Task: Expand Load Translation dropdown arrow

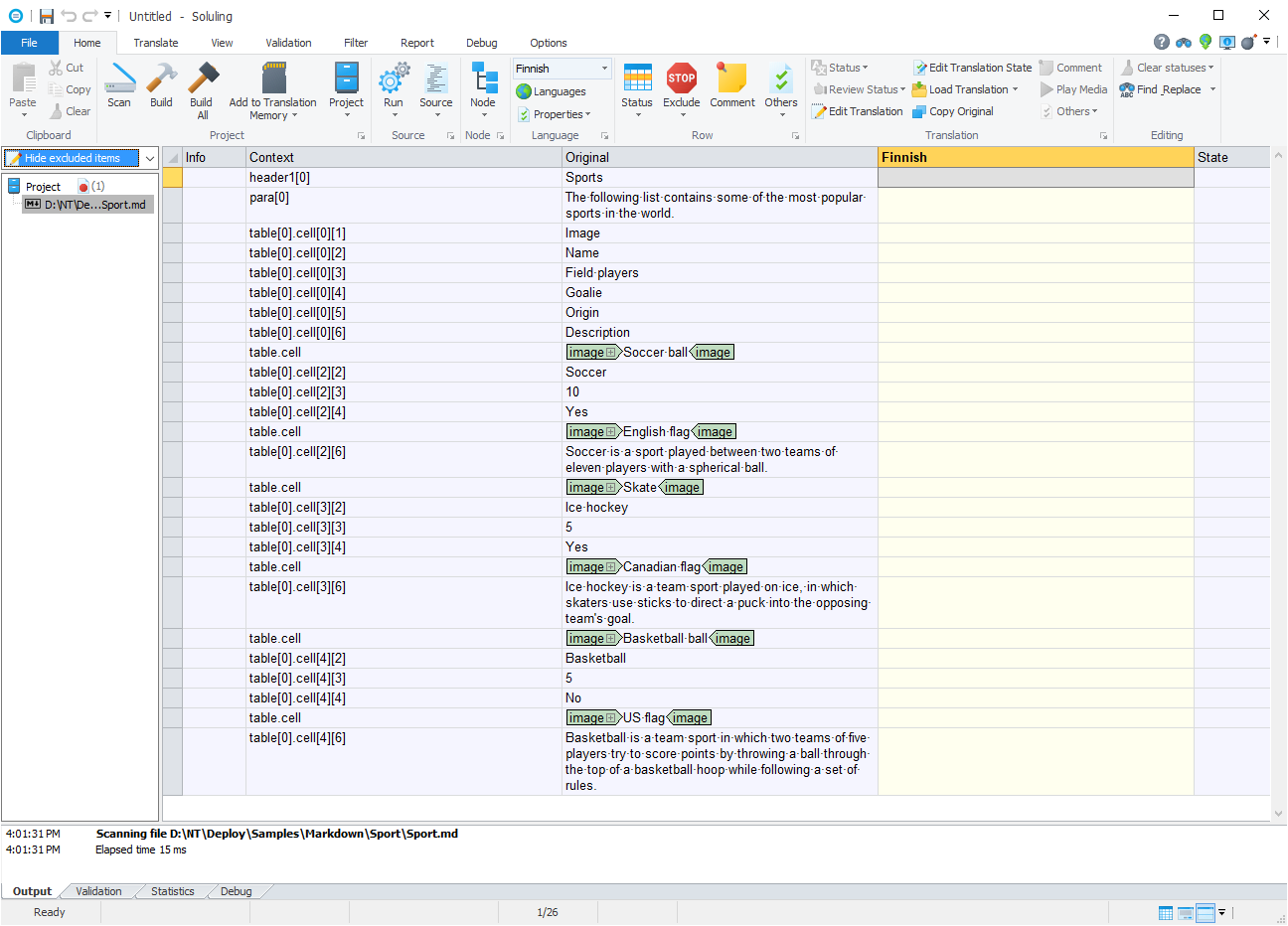Action: (x=1015, y=89)
